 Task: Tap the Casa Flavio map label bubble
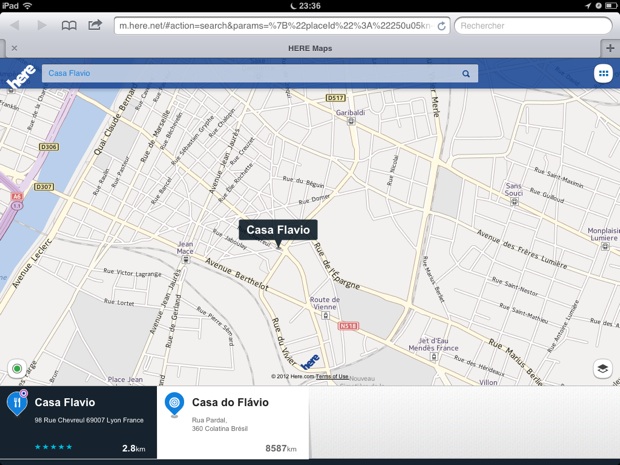coord(278,230)
